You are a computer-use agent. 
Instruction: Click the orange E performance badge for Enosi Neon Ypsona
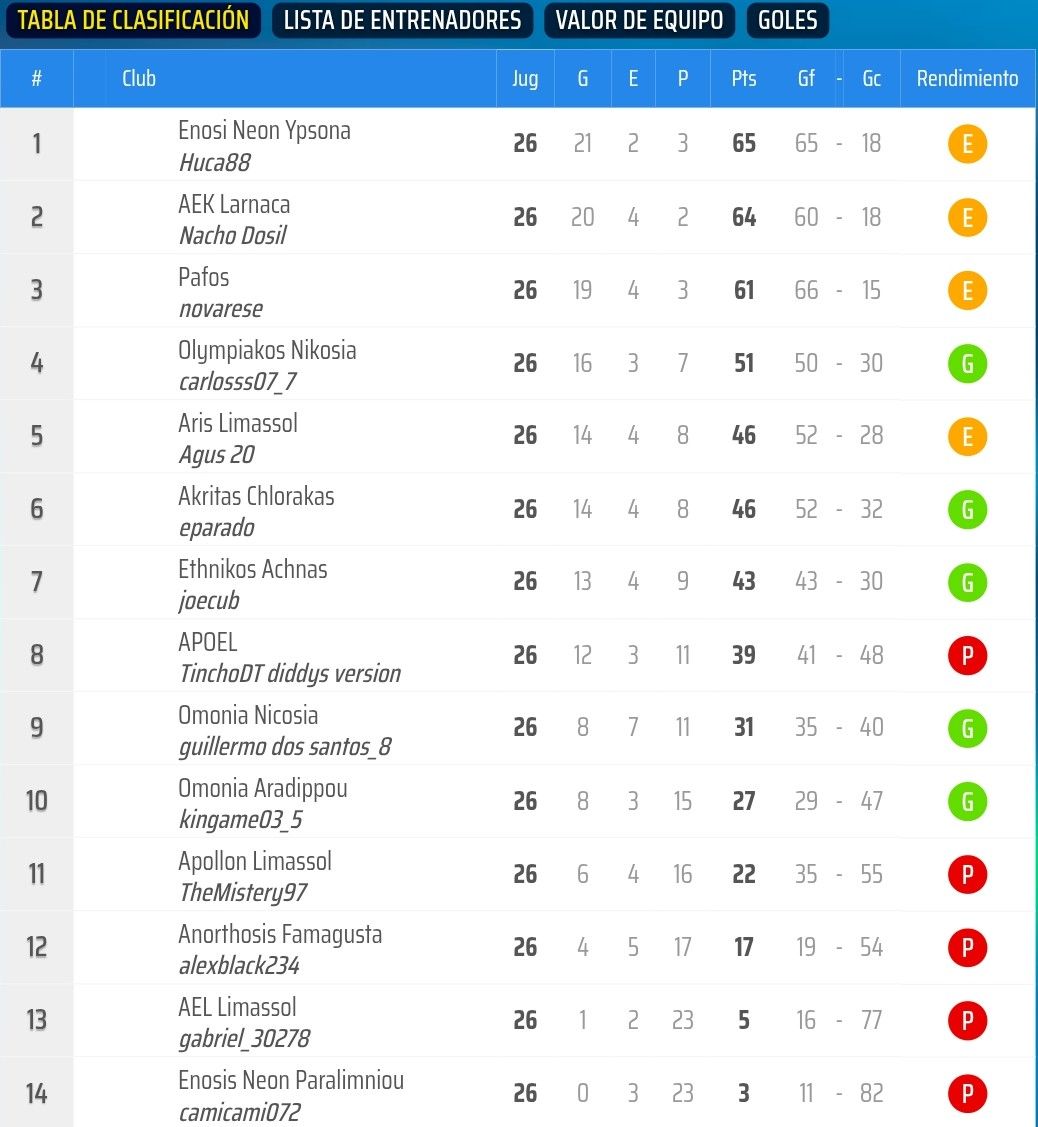coord(967,144)
